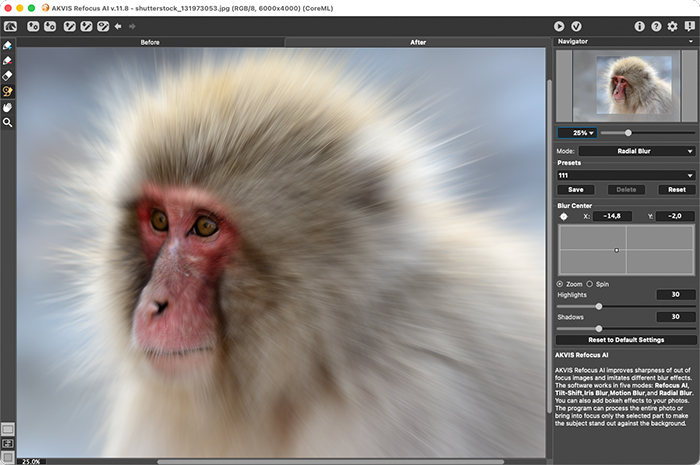The height and width of the screenshot is (465, 700).
Task: Click the Run (play) processing icon
Action: 559,26
